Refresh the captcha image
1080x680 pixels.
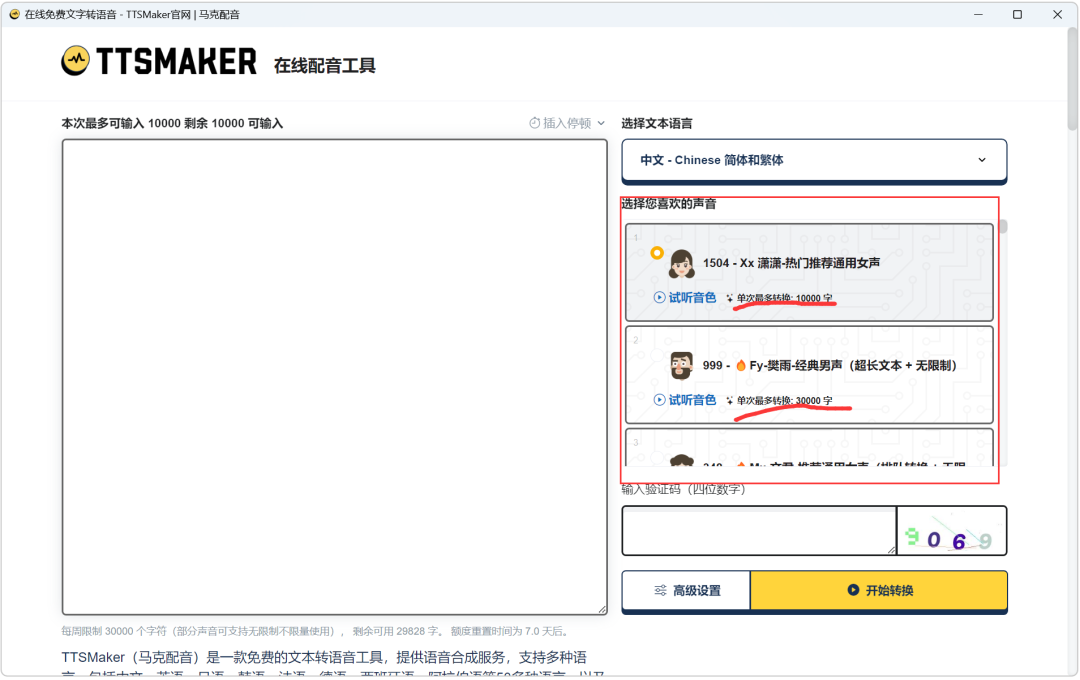click(951, 530)
